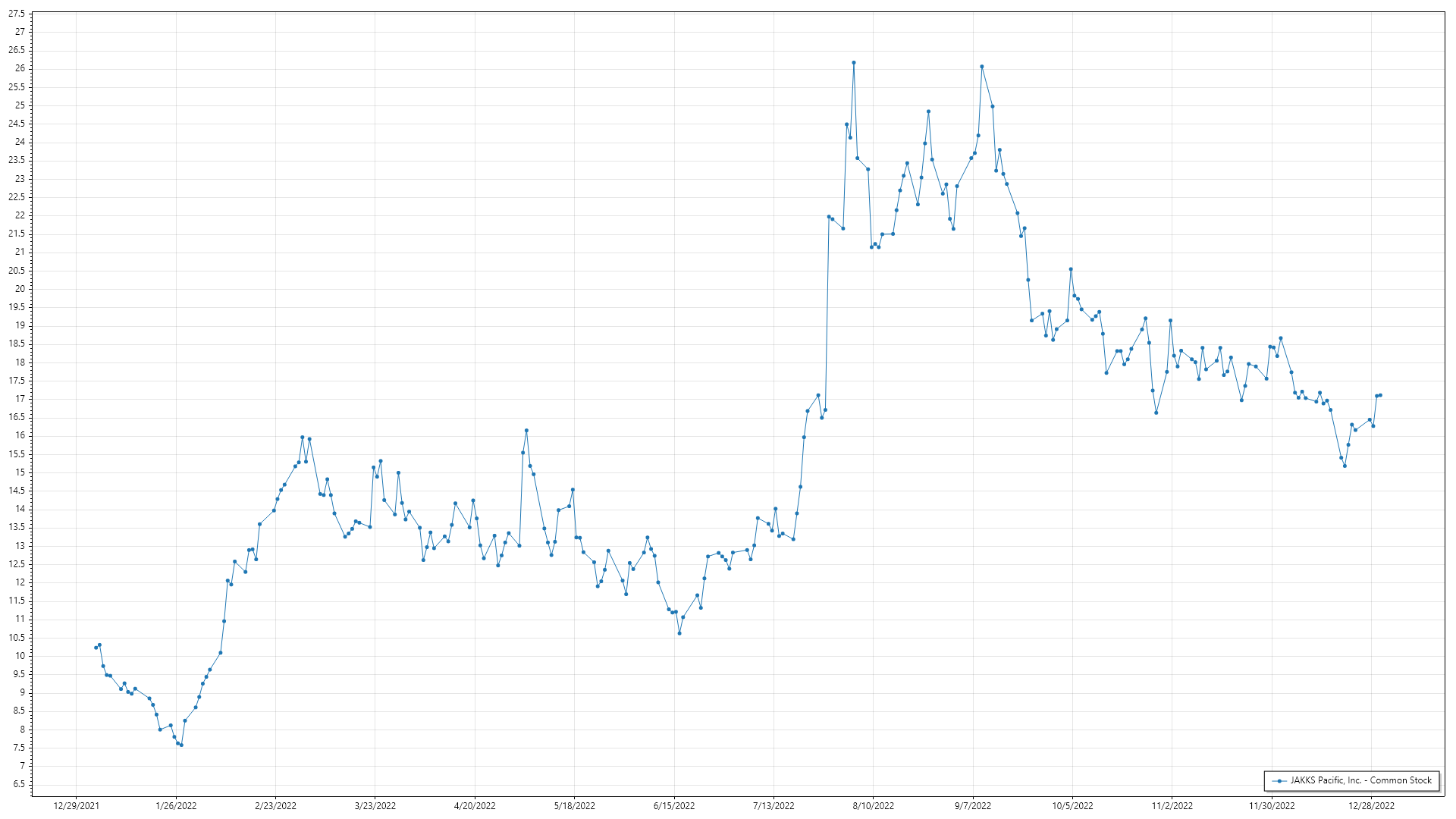Click the 12/29/2021 date axis label

(76, 806)
